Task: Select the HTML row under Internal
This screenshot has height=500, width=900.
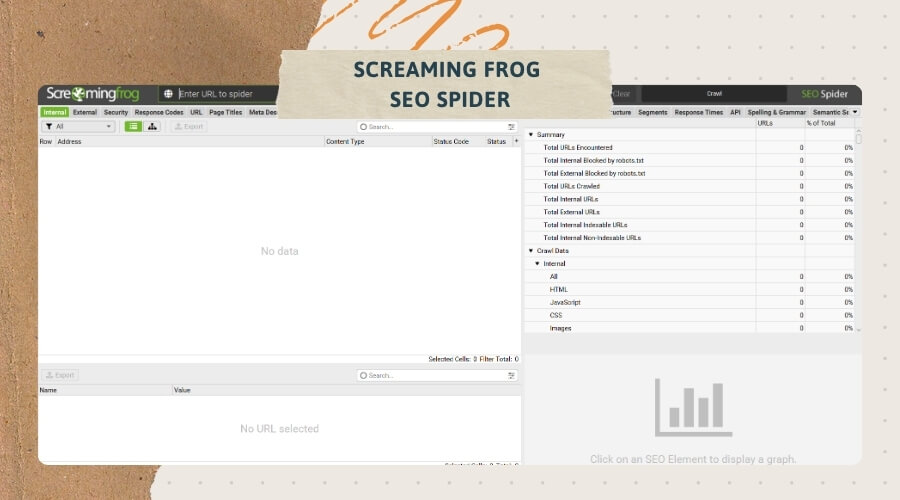Action: tap(690, 290)
